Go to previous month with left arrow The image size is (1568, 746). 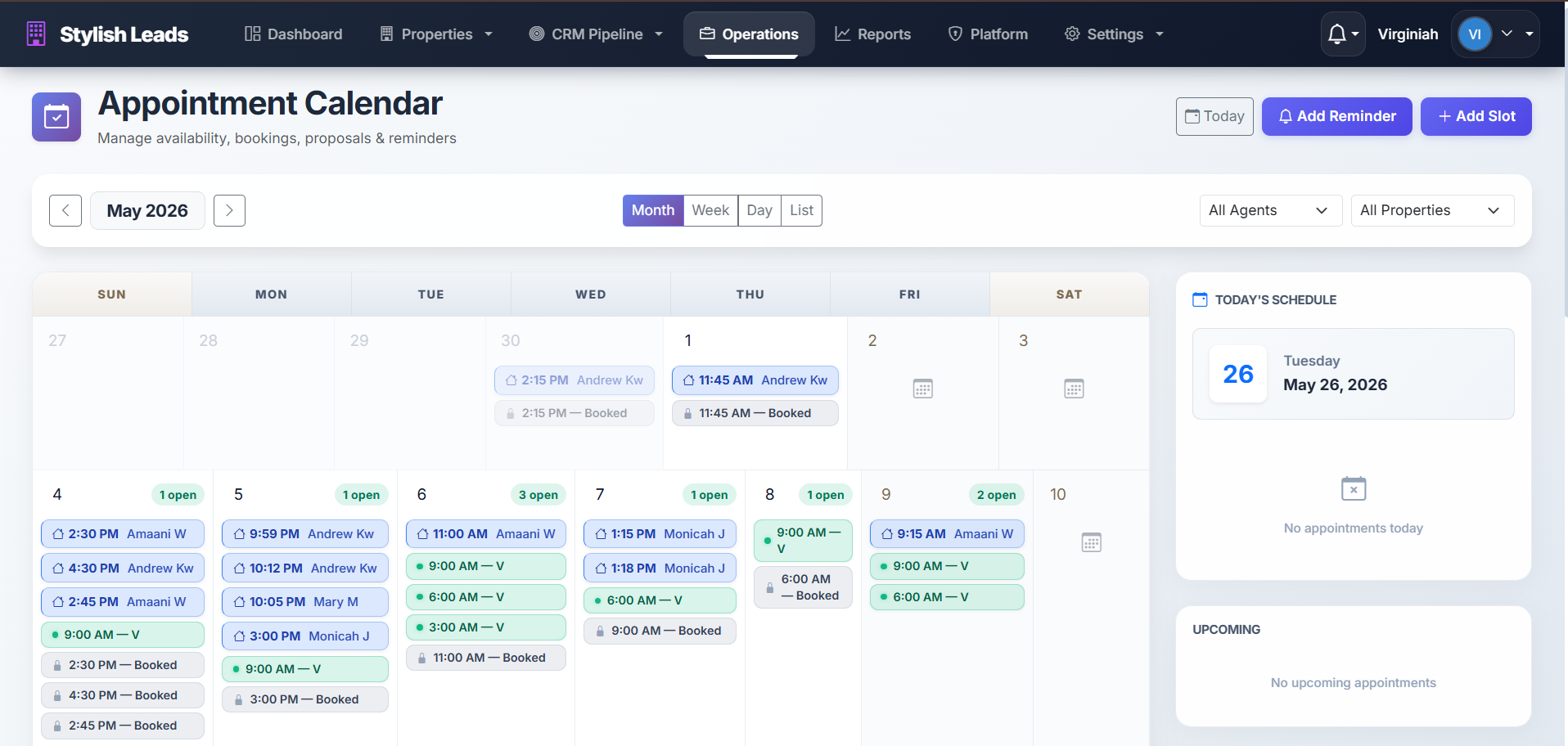(x=65, y=210)
